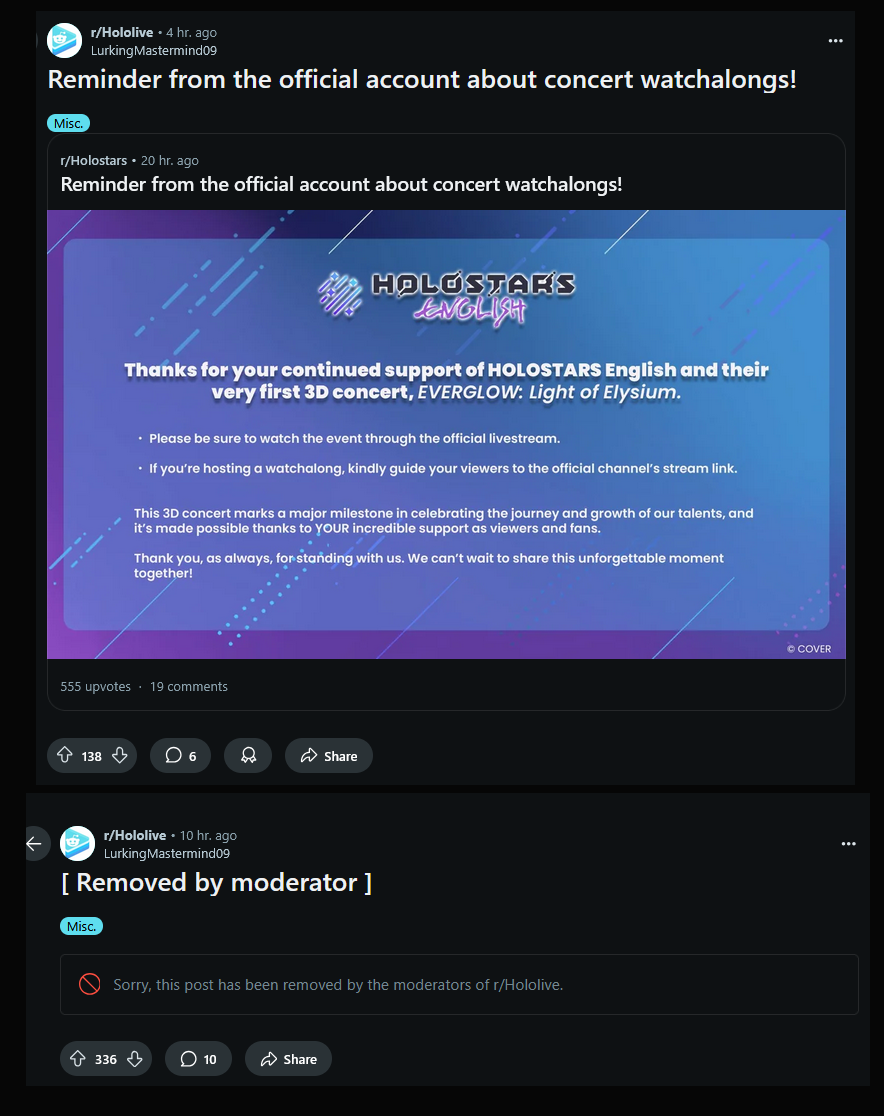Open the removed post's three-dot options menu
Image resolution: width=884 pixels, height=1116 pixels.
848,843
